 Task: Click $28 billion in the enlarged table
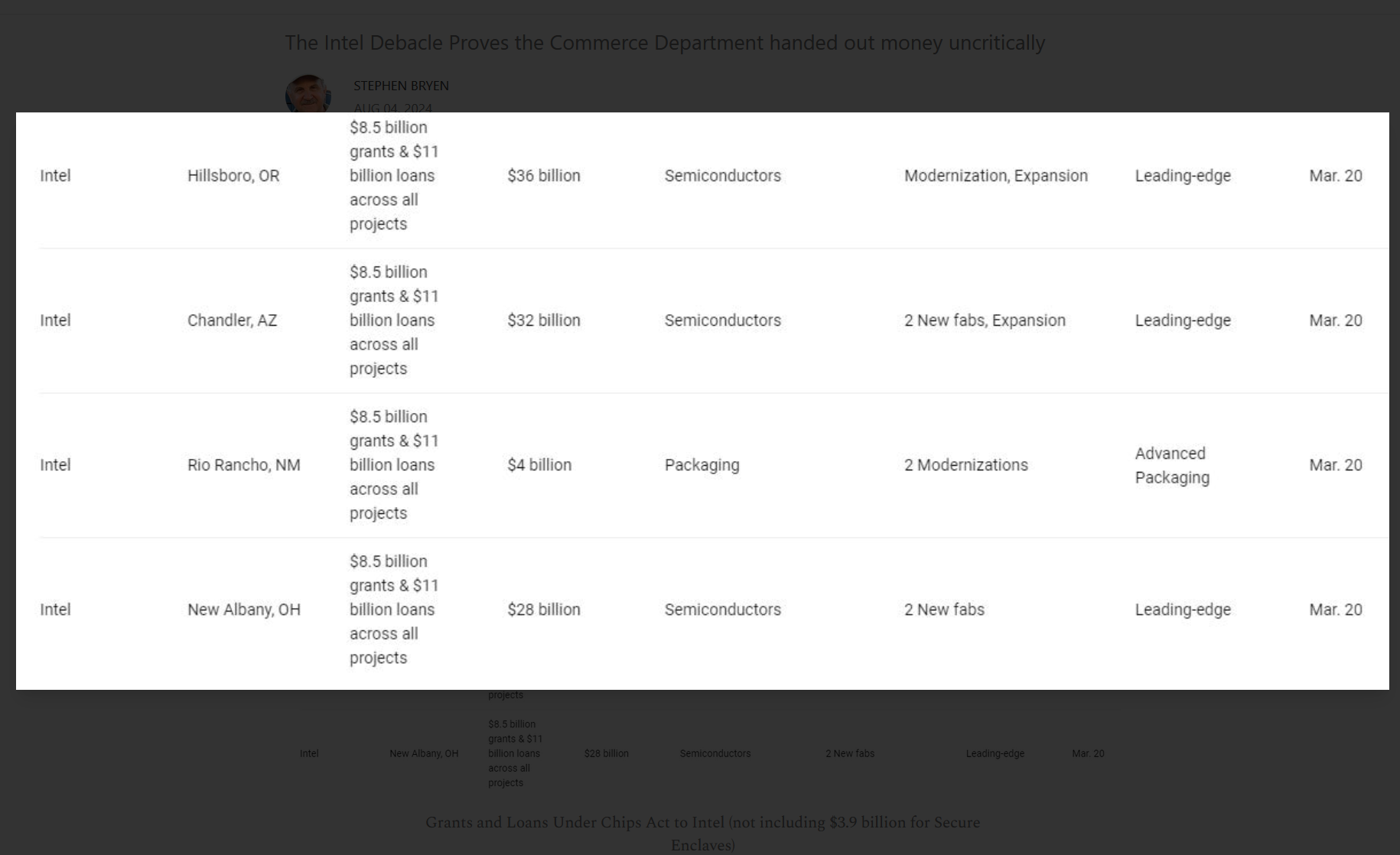(543, 610)
